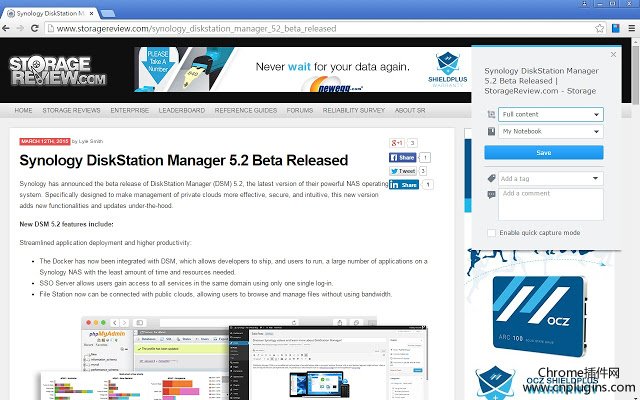640x400 pixels.
Task: Open RELIABILITY SURVEY page
Action: (x=353, y=110)
